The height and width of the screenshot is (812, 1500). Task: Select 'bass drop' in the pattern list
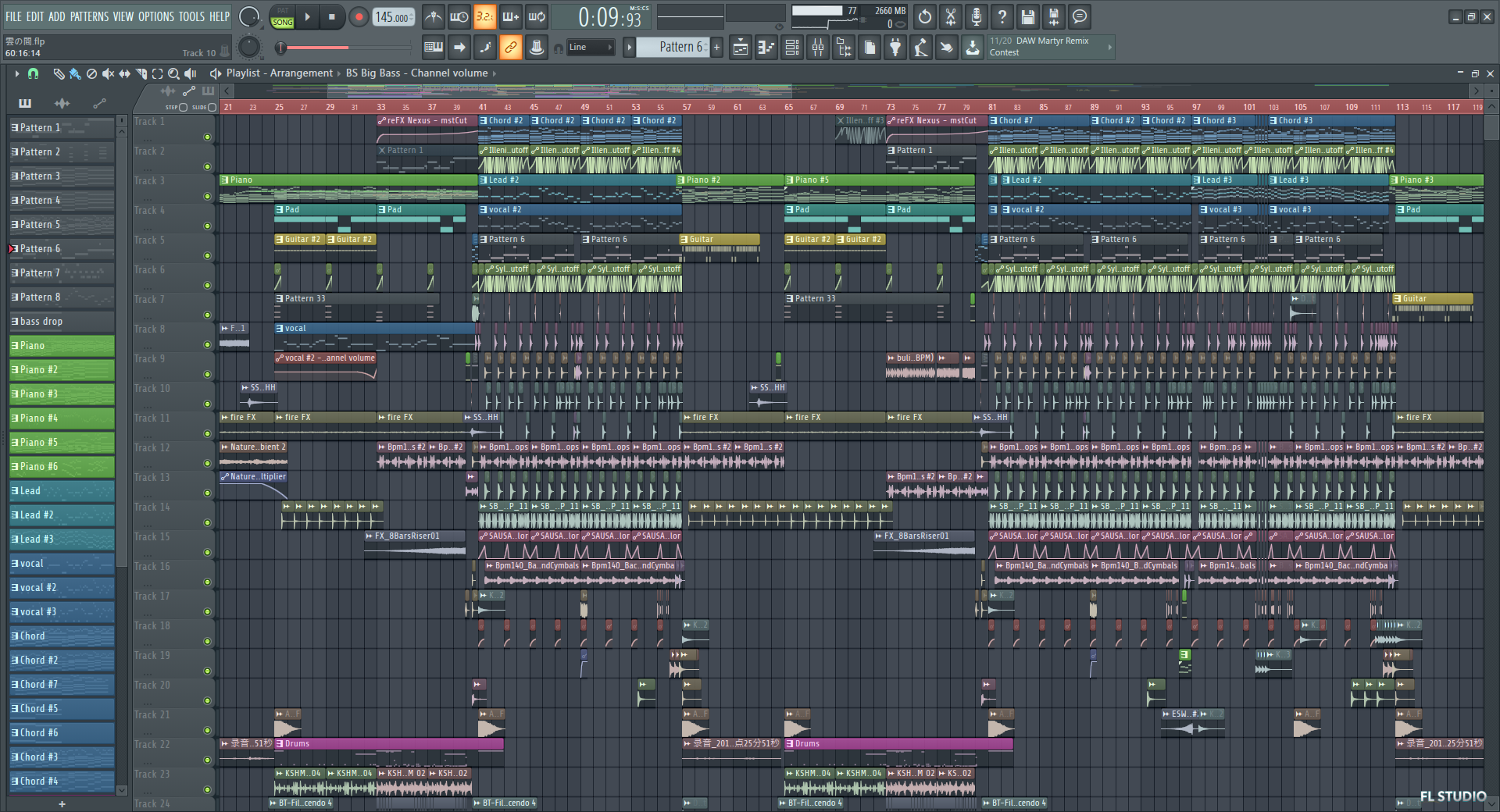pos(62,322)
